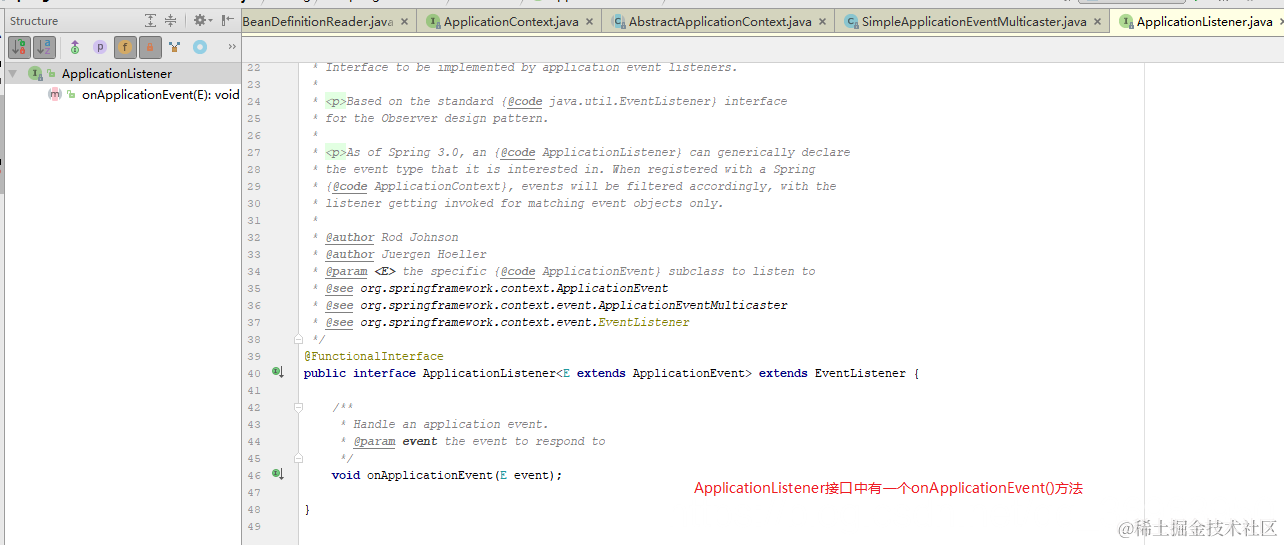Open Structure panel settings gear menu
Screen dimensions: 1284x545
tap(201, 20)
